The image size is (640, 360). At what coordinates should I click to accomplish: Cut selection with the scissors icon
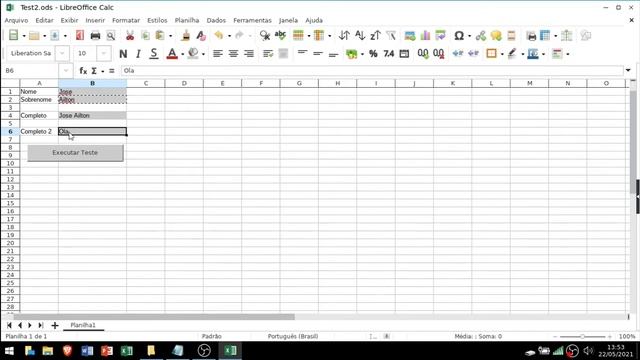pos(130,36)
